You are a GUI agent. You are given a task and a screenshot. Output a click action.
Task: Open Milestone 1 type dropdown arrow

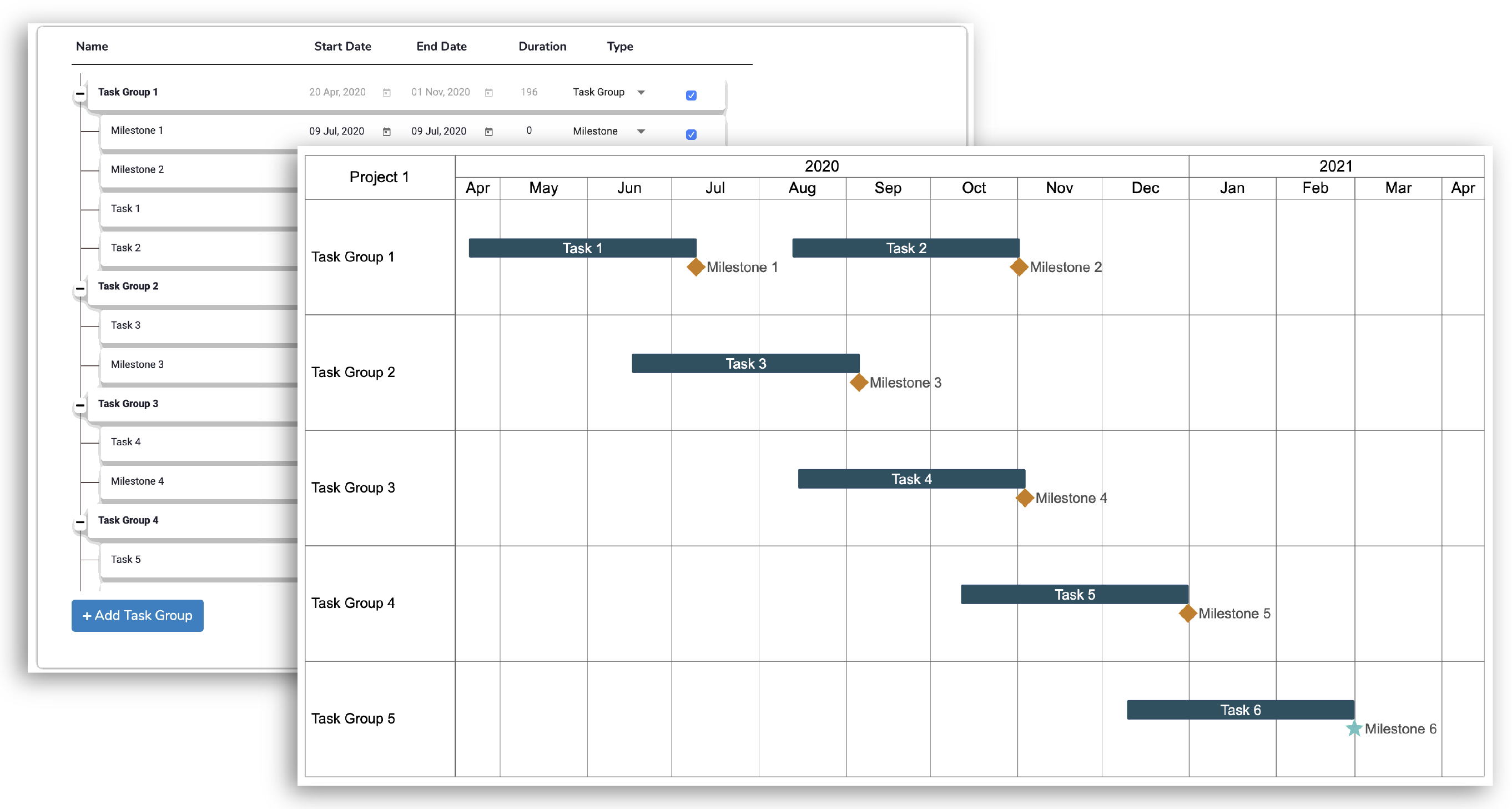tap(641, 132)
